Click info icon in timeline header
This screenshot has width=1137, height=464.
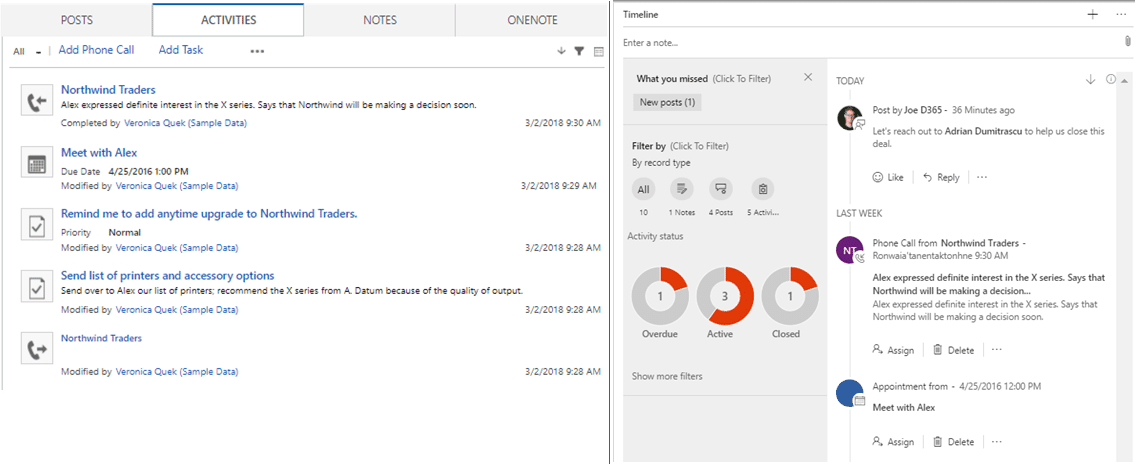1111,80
